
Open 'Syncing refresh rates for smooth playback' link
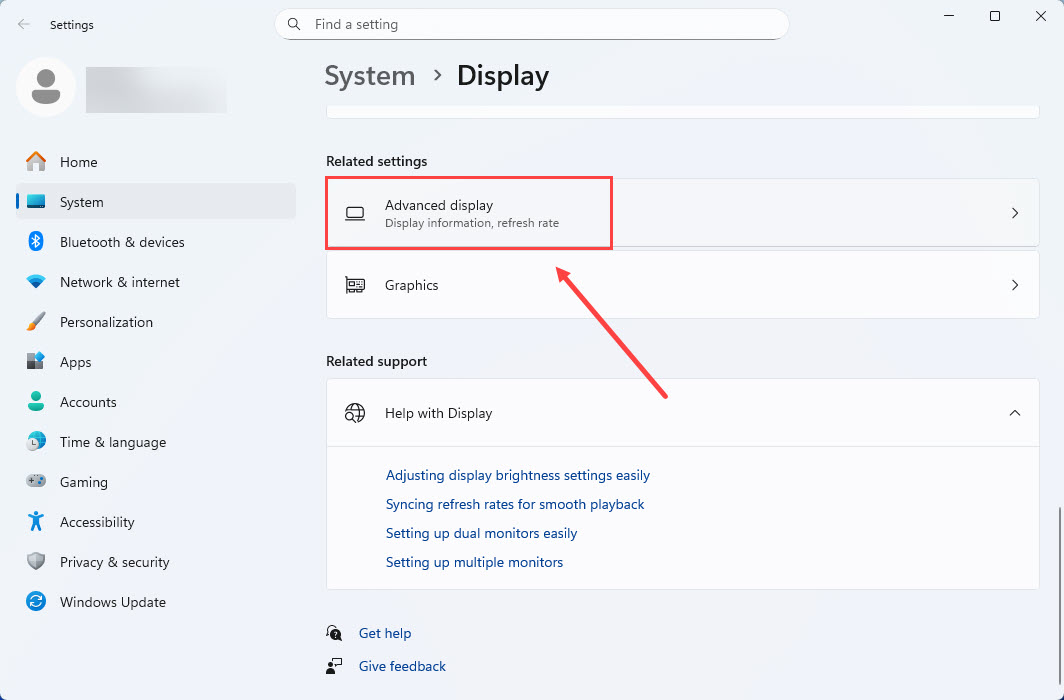[x=515, y=504]
